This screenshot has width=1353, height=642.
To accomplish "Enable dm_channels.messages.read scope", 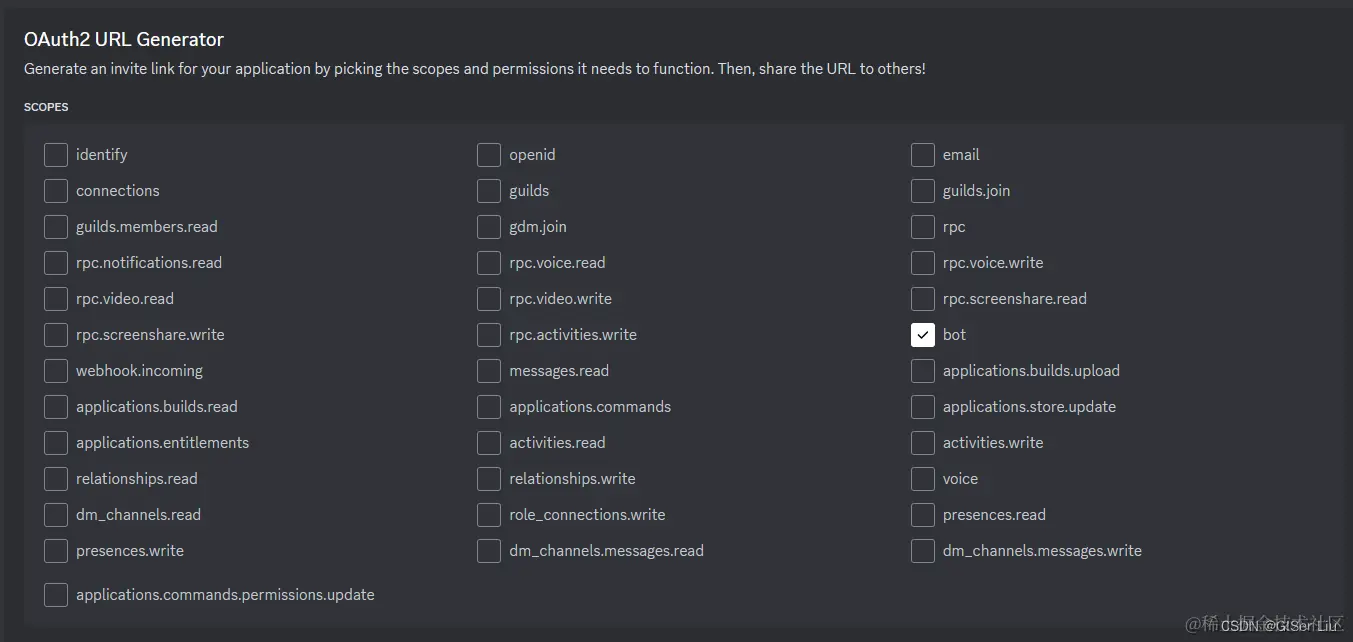I will pos(489,551).
